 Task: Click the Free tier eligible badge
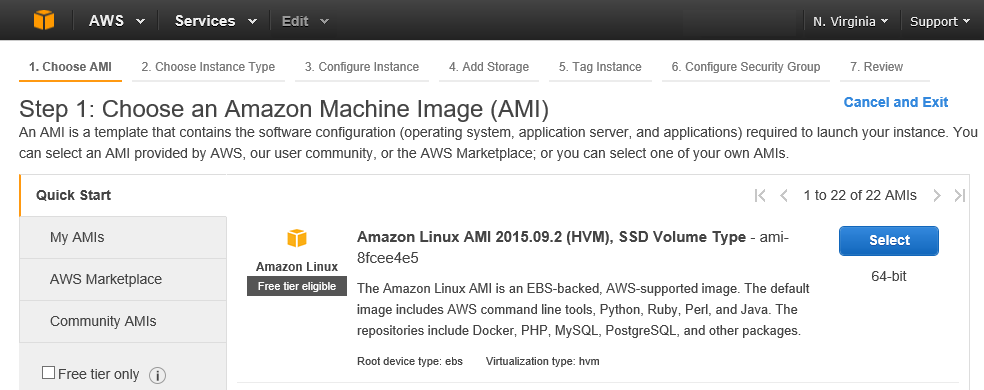click(x=297, y=286)
